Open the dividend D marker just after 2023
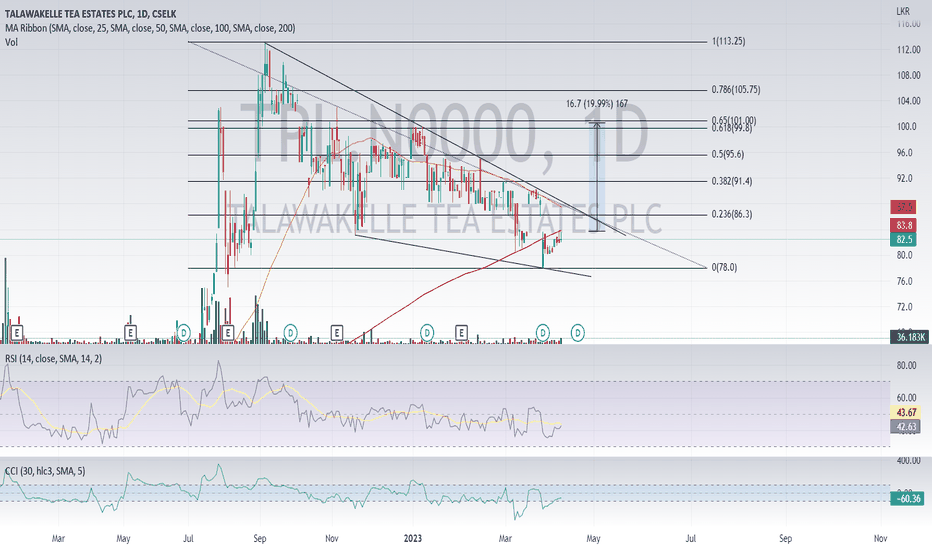Screen dimensions: 932x550 (x=427, y=333)
